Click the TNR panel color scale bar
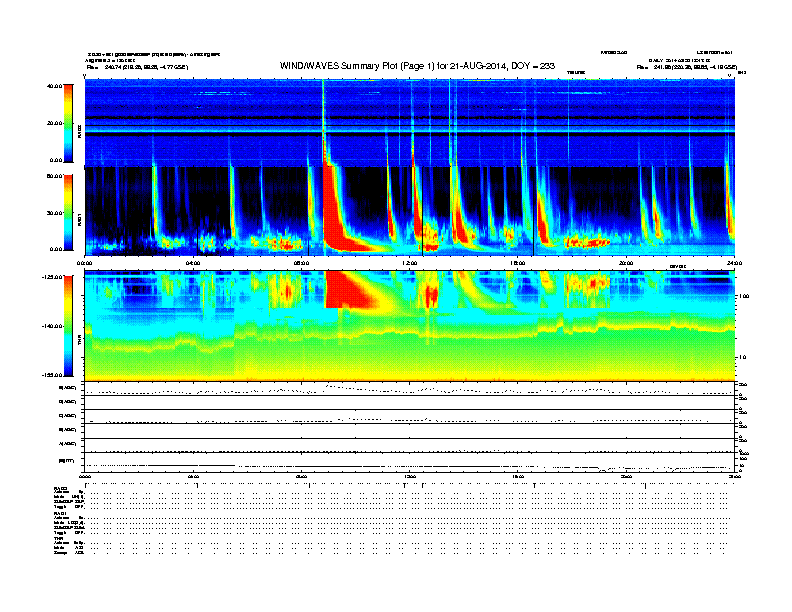Screen dimensions: 792x612 [68, 326]
